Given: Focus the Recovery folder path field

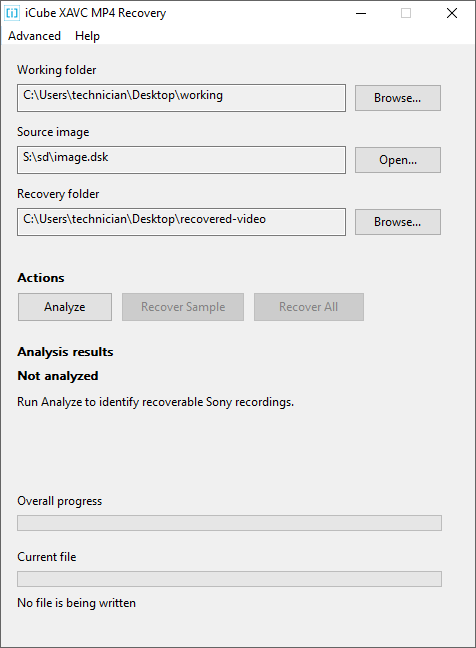Looking at the screenshot, I should coord(181,222).
